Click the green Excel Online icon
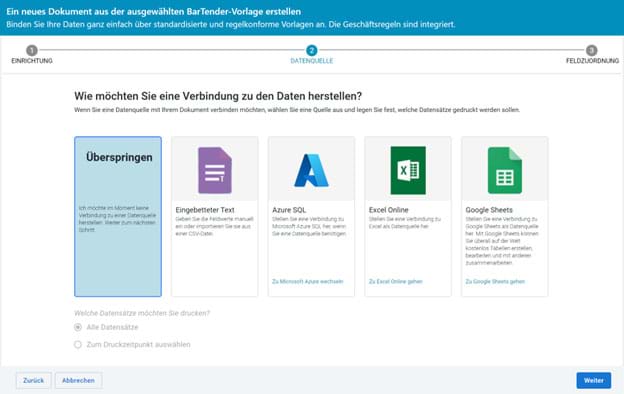Image resolution: width=624 pixels, height=394 pixels. (408, 170)
